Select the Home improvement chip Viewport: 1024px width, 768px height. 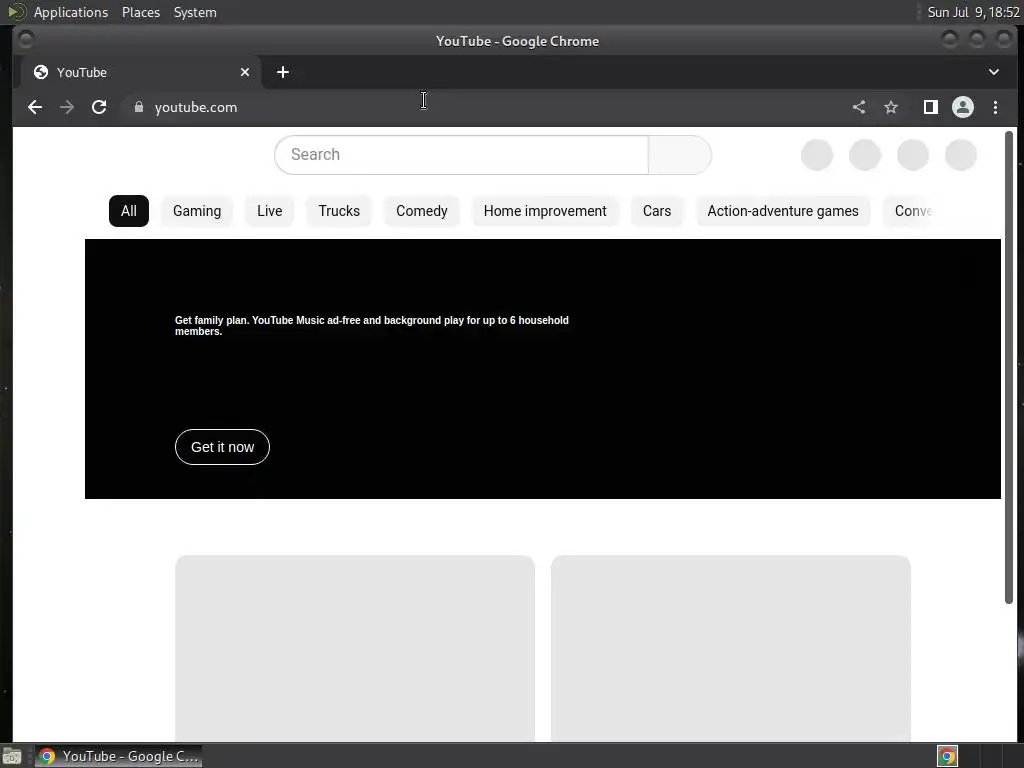pyautogui.click(x=545, y=211)
